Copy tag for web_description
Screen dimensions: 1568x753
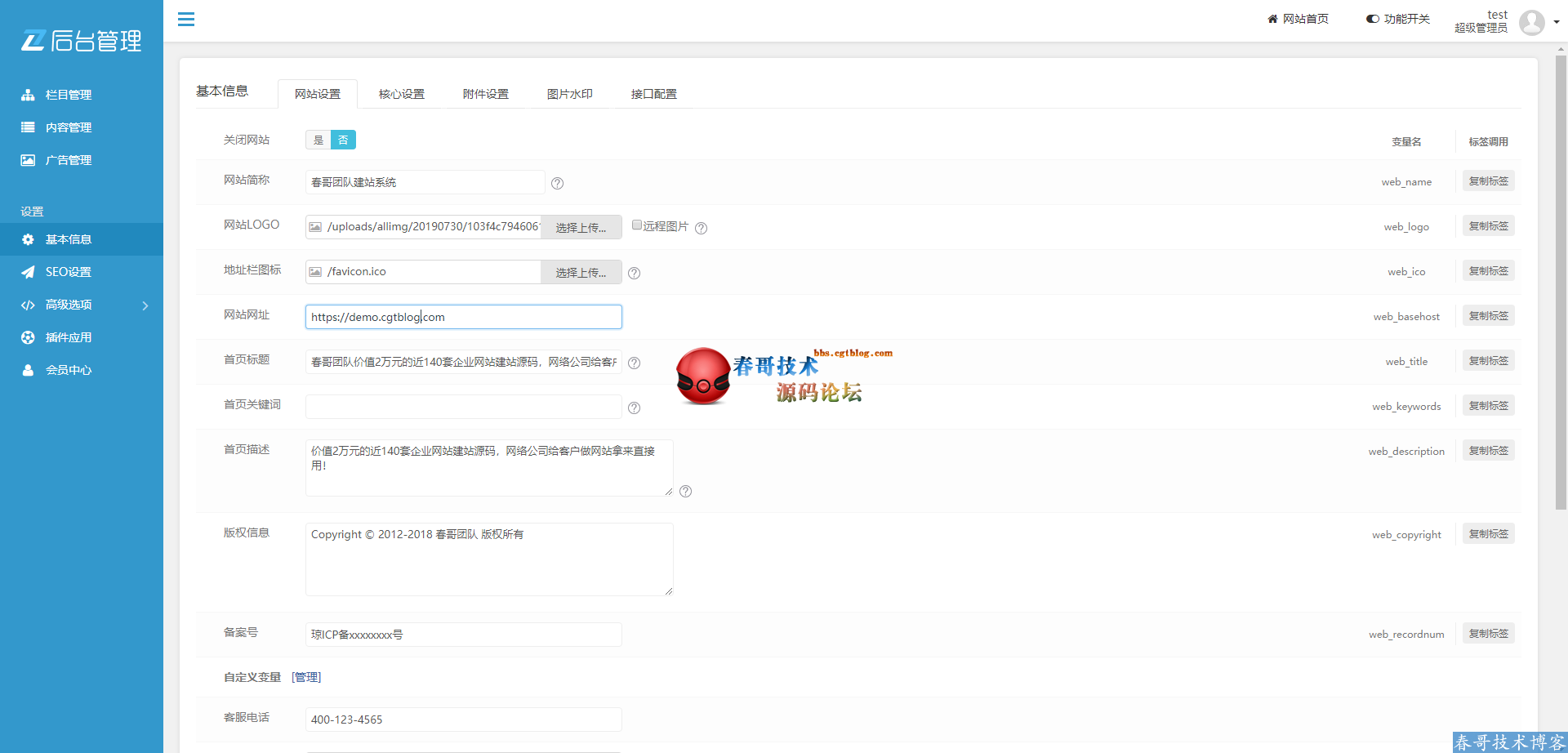[1488, 451]
